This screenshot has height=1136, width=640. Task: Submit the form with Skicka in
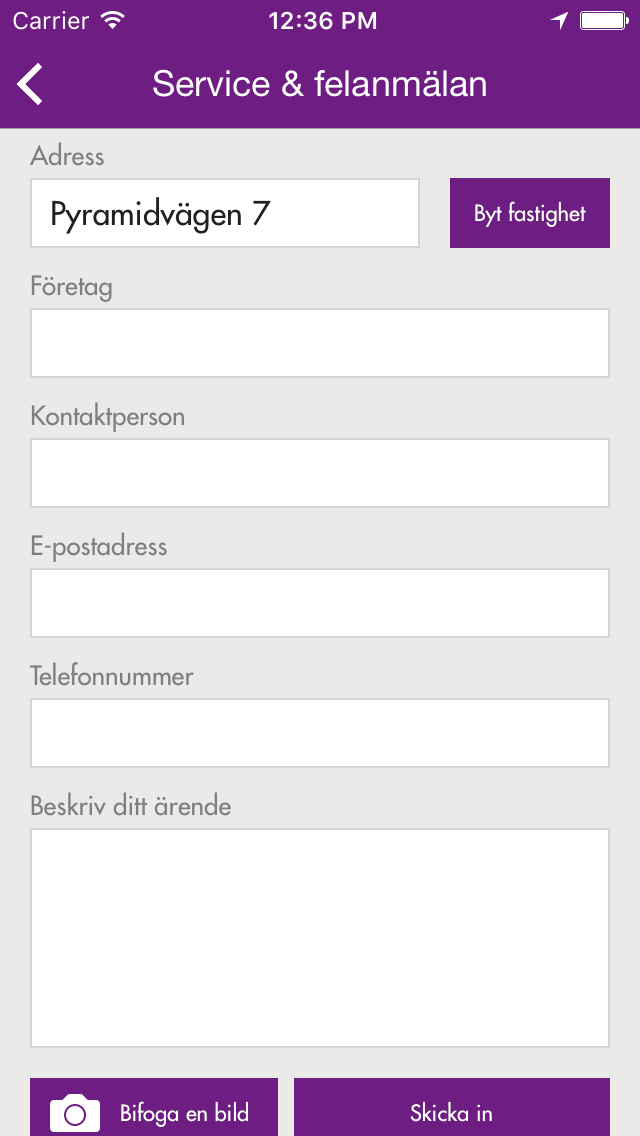(451, 1112)
